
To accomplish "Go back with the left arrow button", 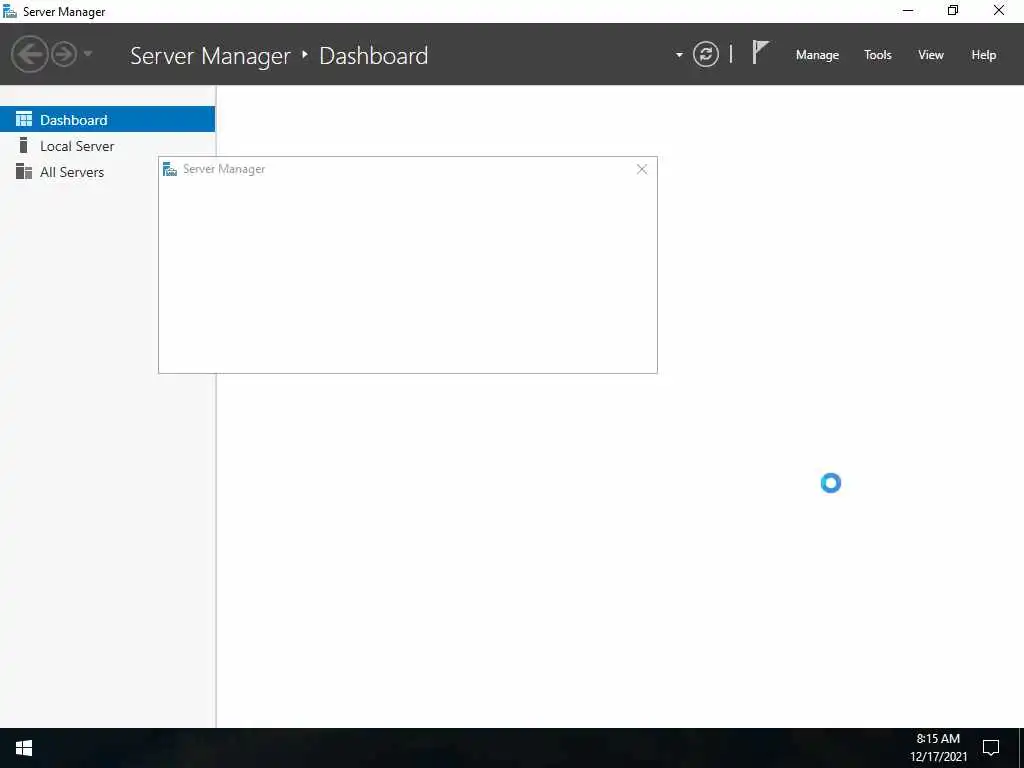I will (x=29, y=54).
